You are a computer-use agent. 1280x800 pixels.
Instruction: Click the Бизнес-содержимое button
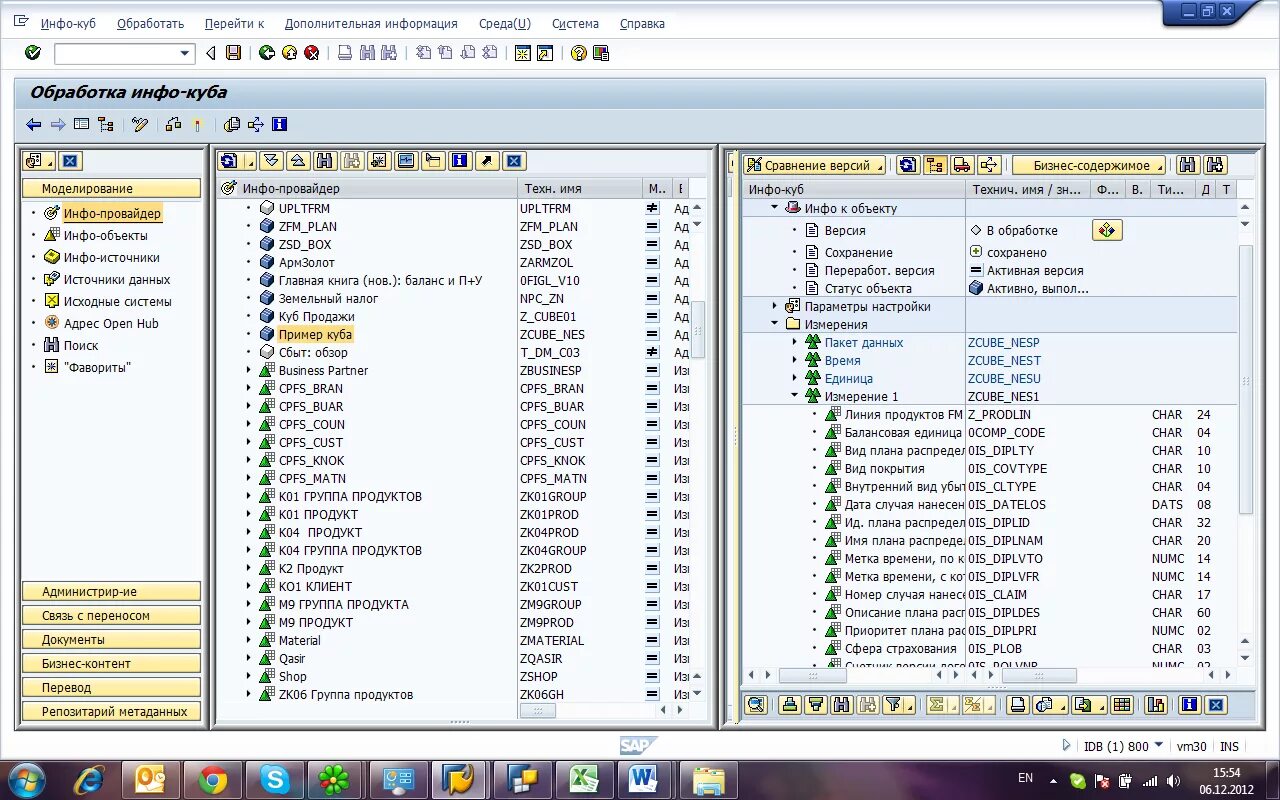pos(1090,165)
